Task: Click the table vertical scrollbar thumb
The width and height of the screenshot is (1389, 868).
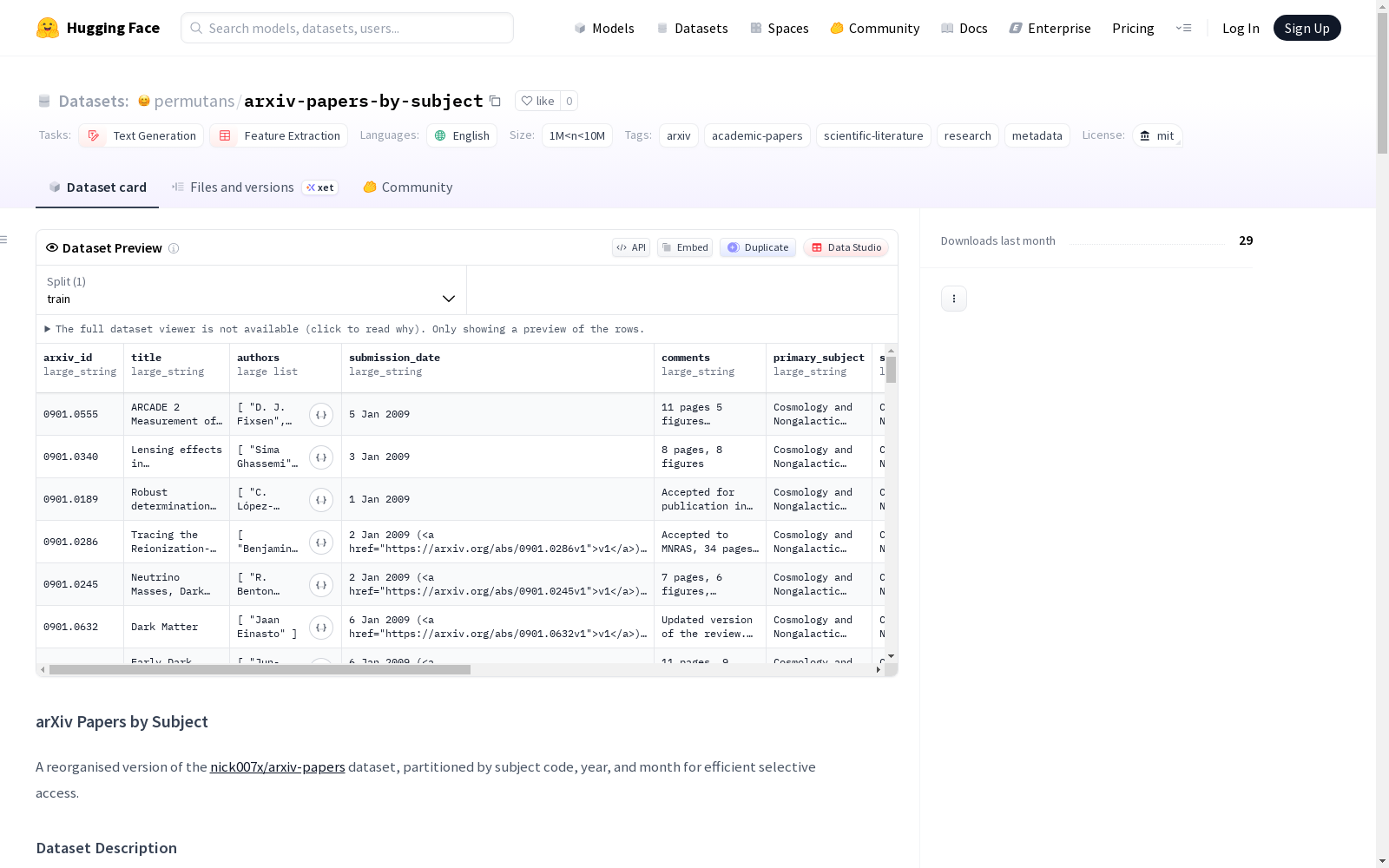Action: click(x=892, y=370)
